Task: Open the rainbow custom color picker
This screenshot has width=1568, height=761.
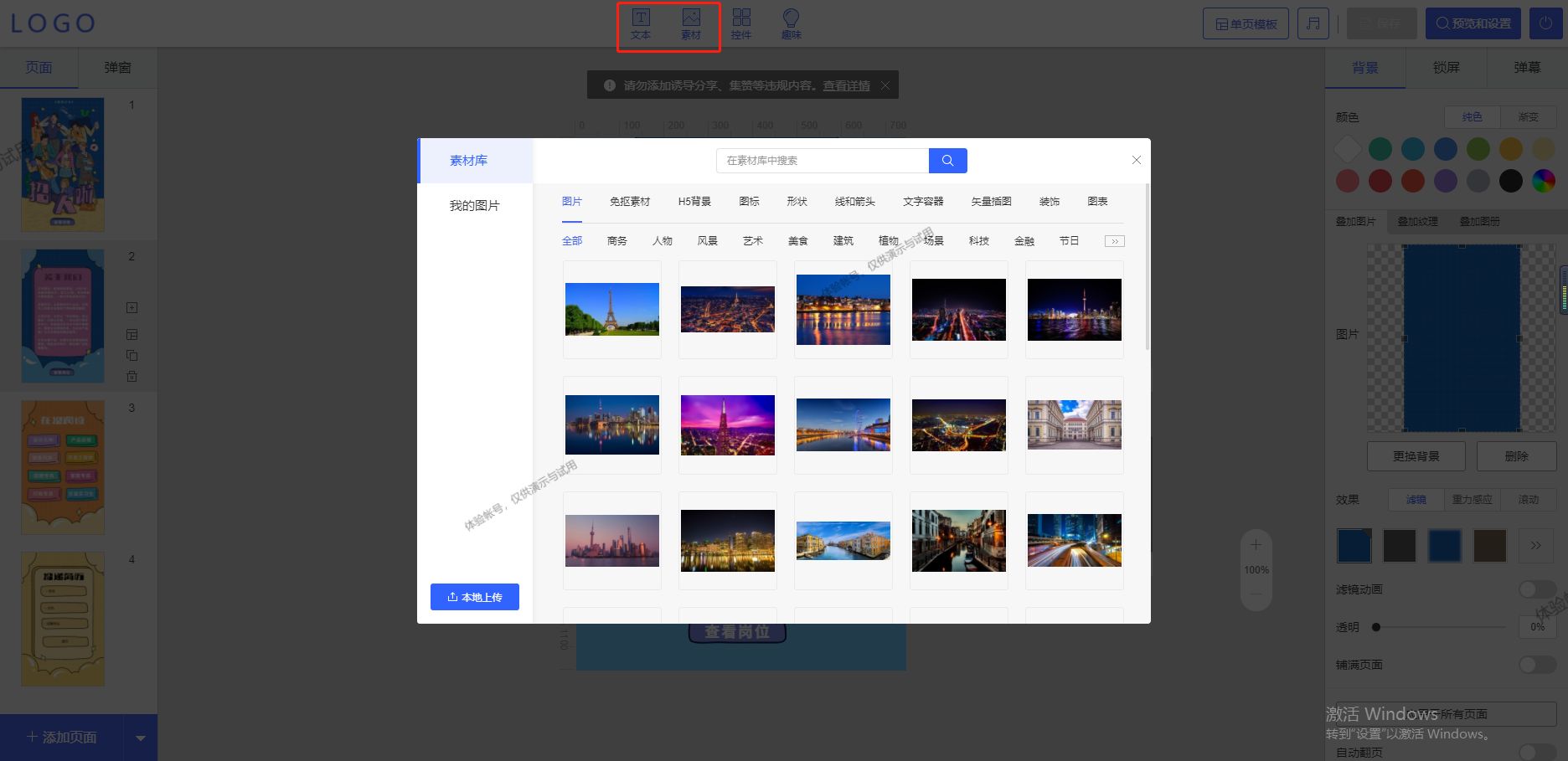Action: (x=1544, y=180)
